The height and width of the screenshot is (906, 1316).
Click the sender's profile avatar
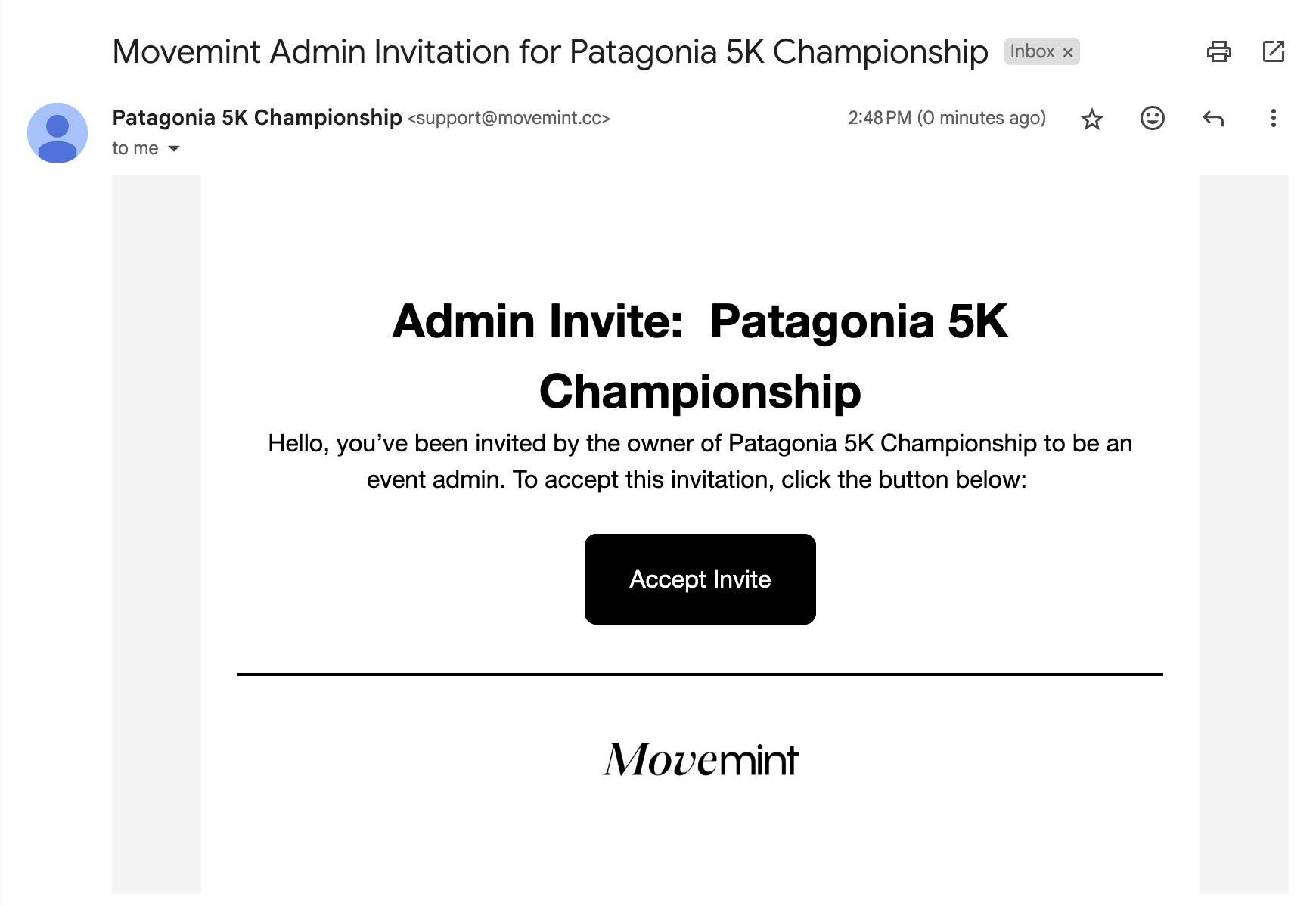click(x=57, y=133)
